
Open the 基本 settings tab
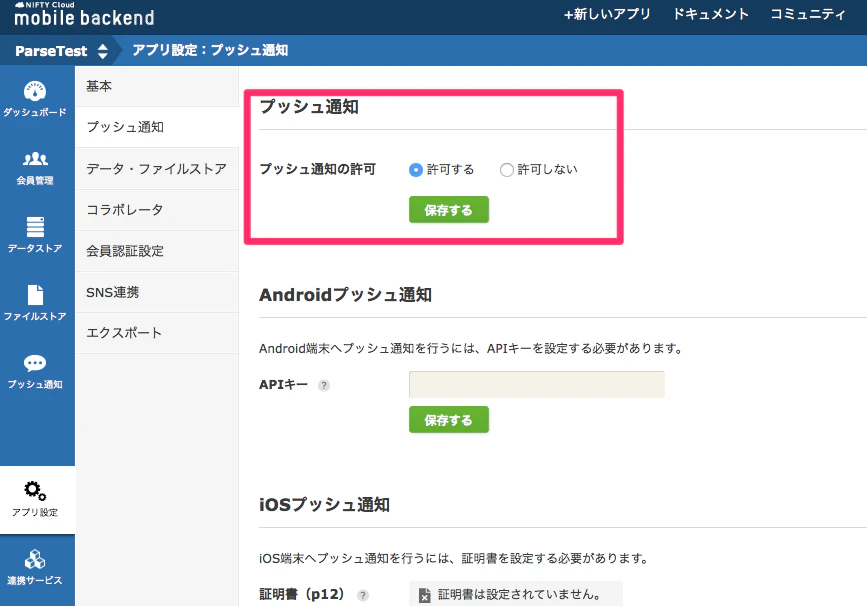tap(156, 86)
